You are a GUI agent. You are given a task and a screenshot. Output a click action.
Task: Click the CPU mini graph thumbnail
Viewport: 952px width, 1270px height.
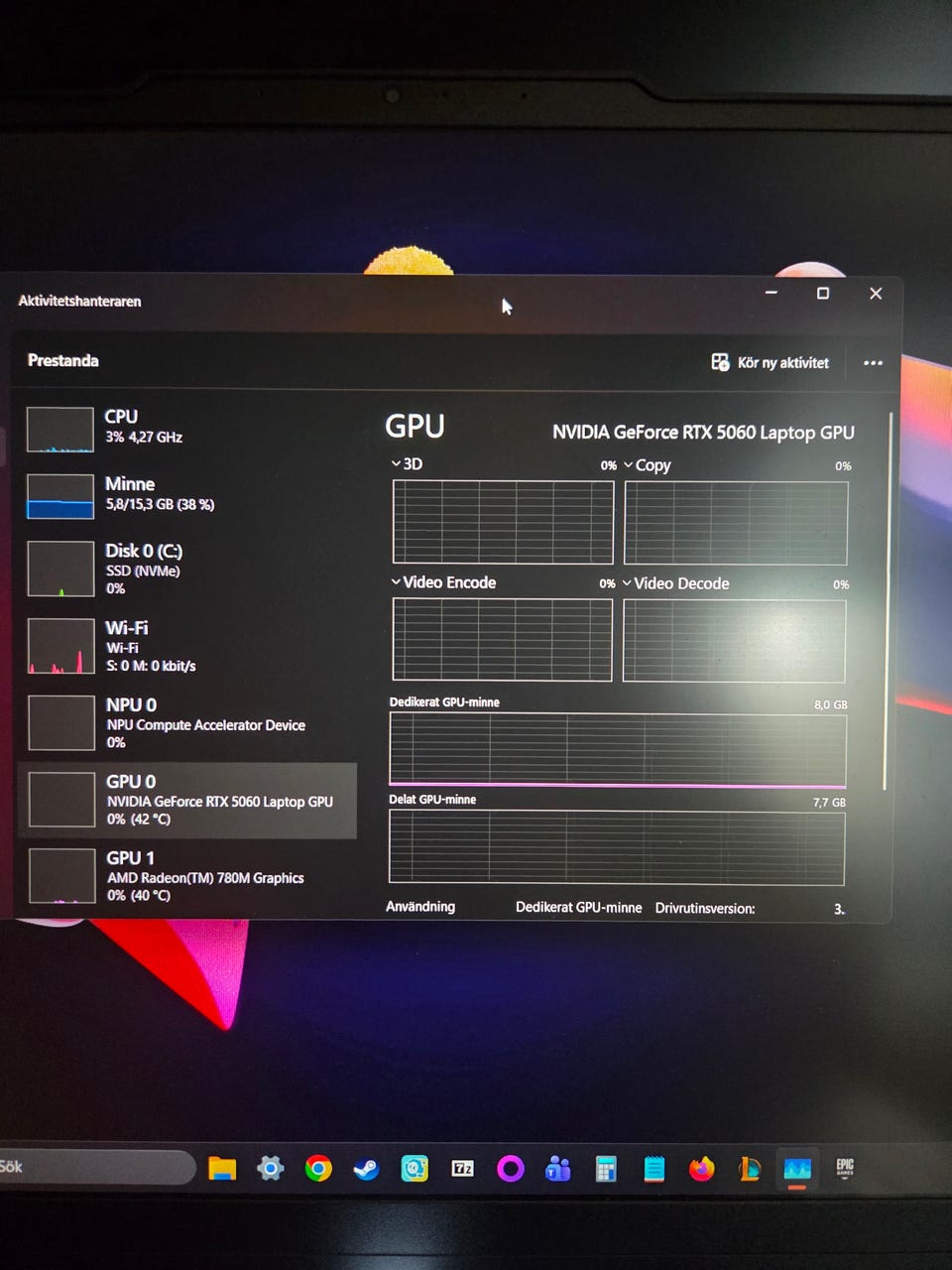click(60, 429)
